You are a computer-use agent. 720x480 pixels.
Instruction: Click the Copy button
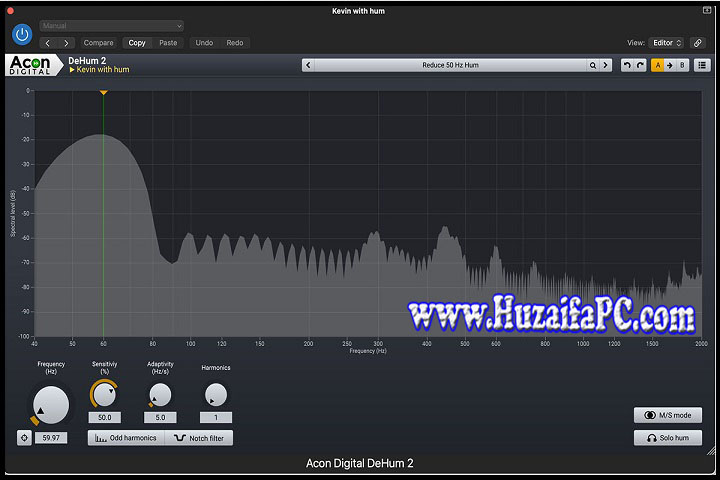[137, 43]
